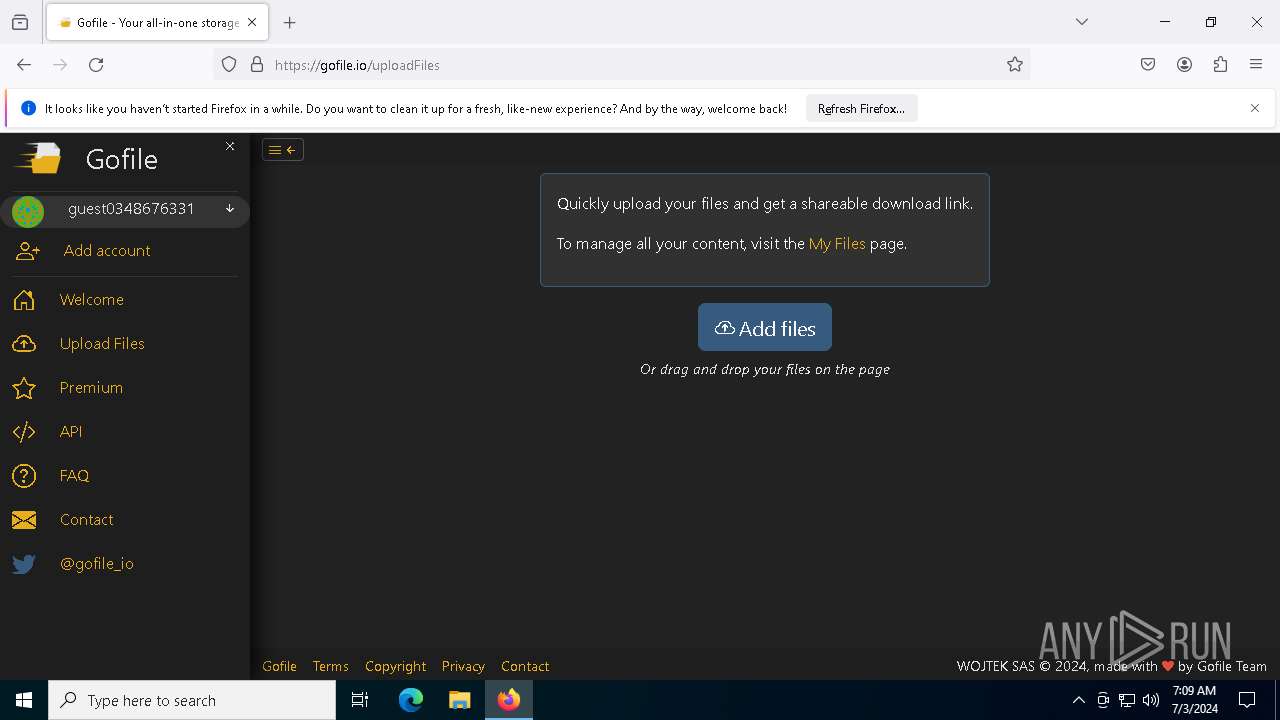Click the Add account person icon
The width and height of the screenshot is (1280, 720).
[27, 252]
